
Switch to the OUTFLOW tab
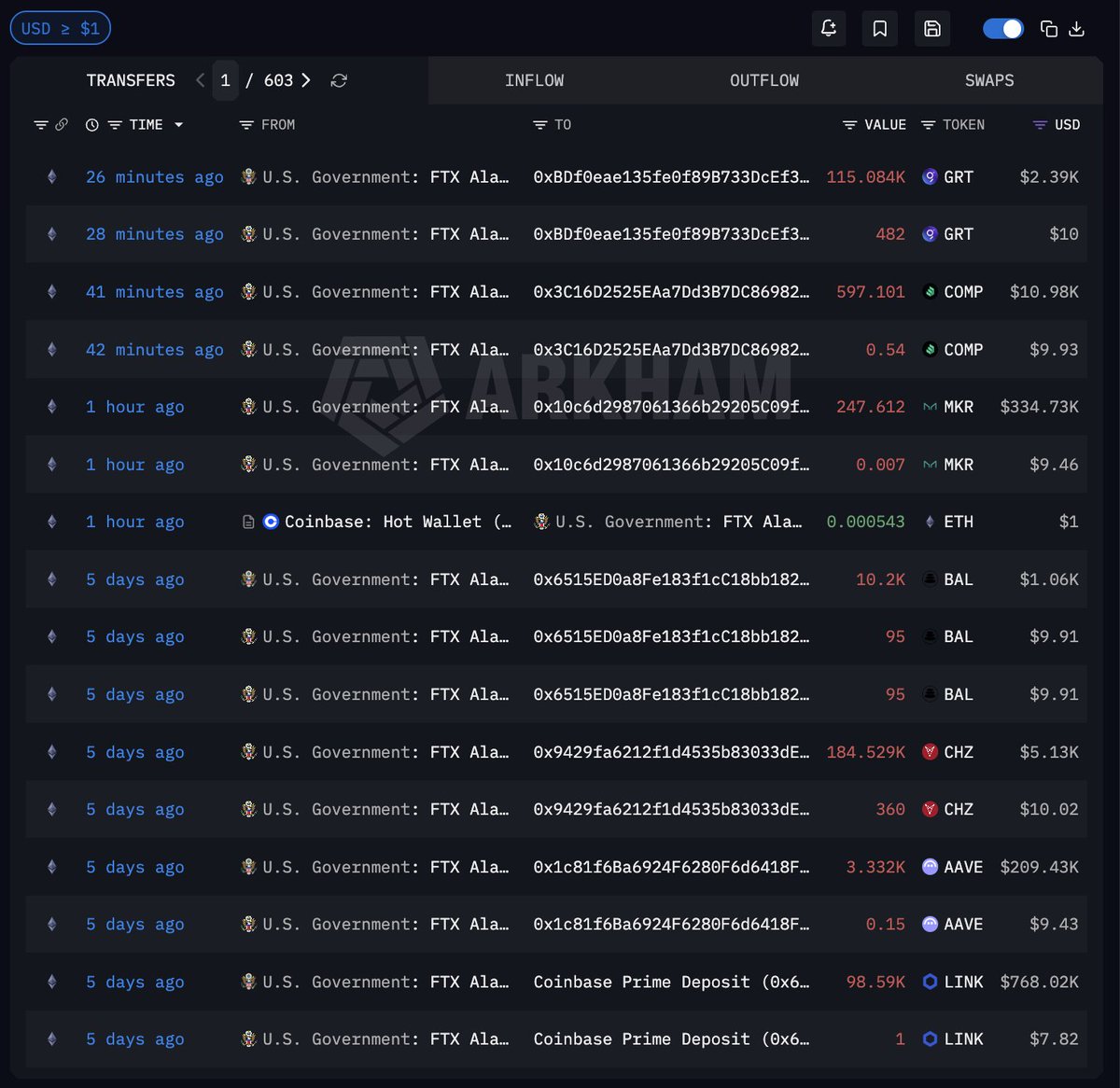tap(764, 80)
